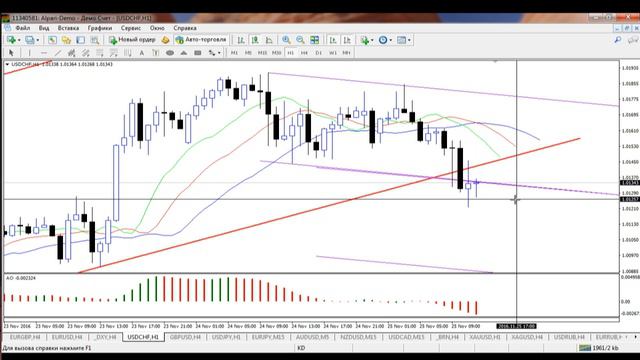Set timeframe to M15
The width and height of the screenshot is (640, 360).
point(262,53)
